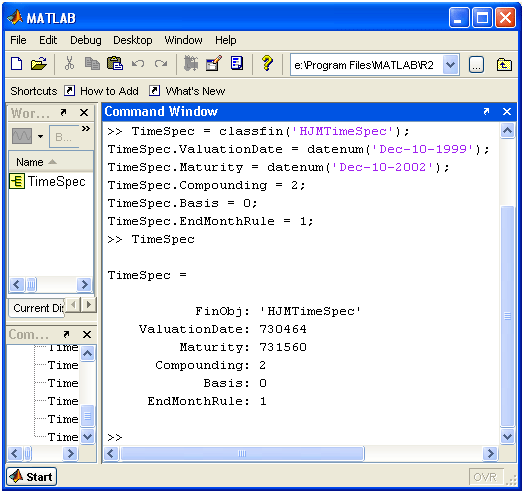Select TimeSpec name in Workspace list

[56, 181]
